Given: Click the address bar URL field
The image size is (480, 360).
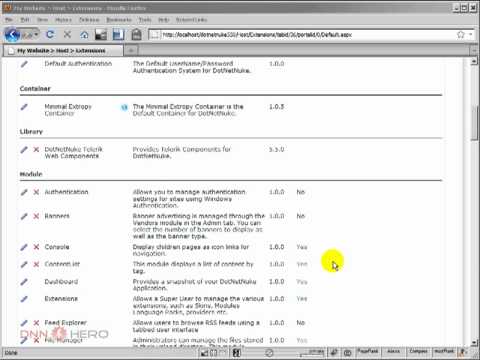Looking at the screenshot, I should click(x=307, y=34).
